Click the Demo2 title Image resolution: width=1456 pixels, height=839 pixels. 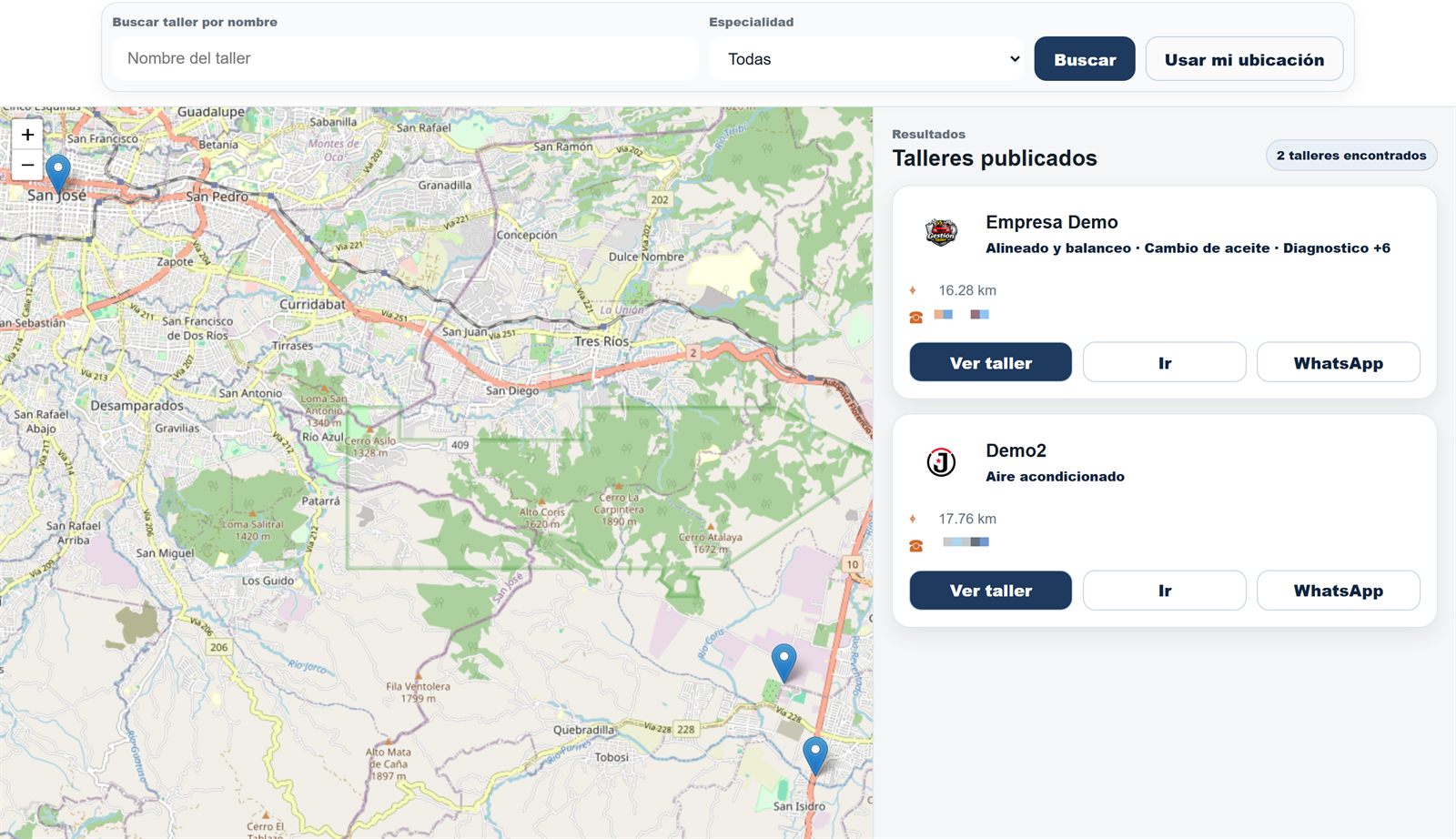[x=1016, y=450]
